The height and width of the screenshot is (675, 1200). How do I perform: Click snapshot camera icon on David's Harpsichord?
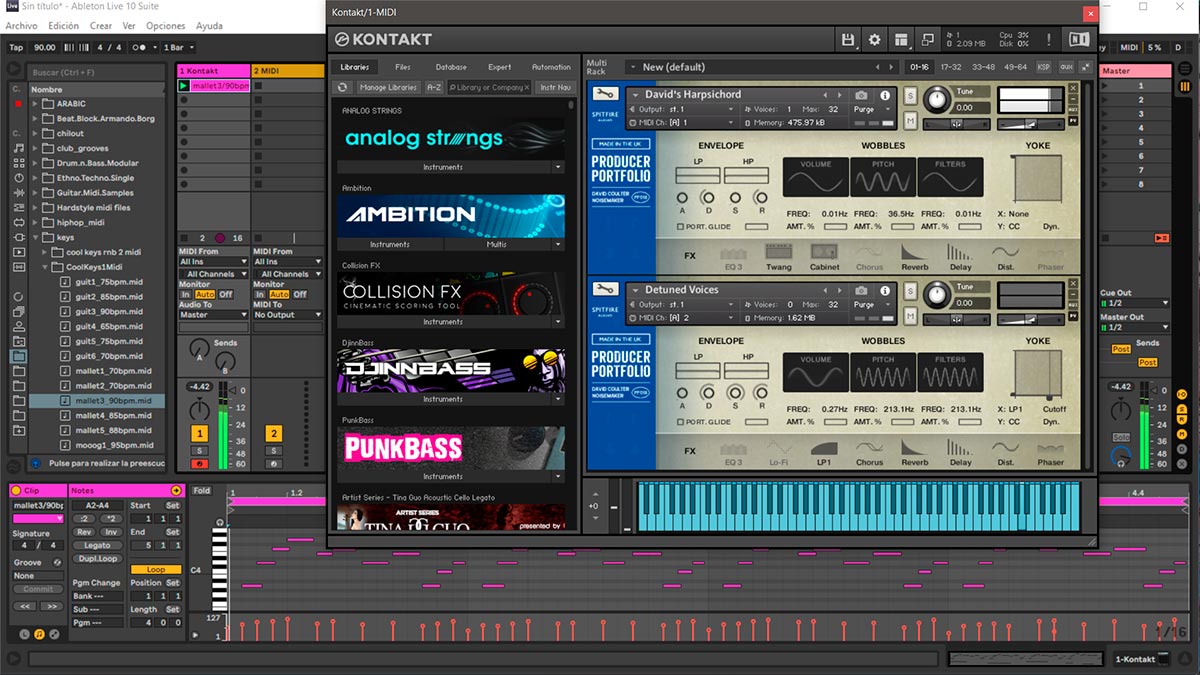click(861, 95)
